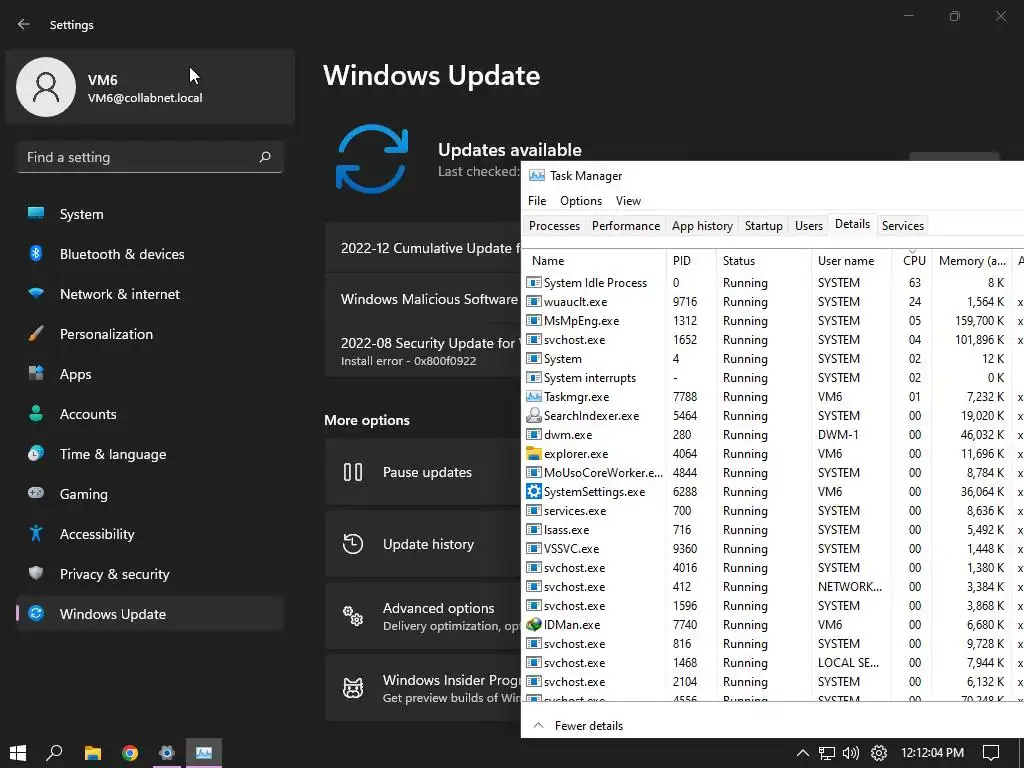Open File Explorer from taskbar
The height and width of the screenshot is (768, 1024).
pos(93,753)
